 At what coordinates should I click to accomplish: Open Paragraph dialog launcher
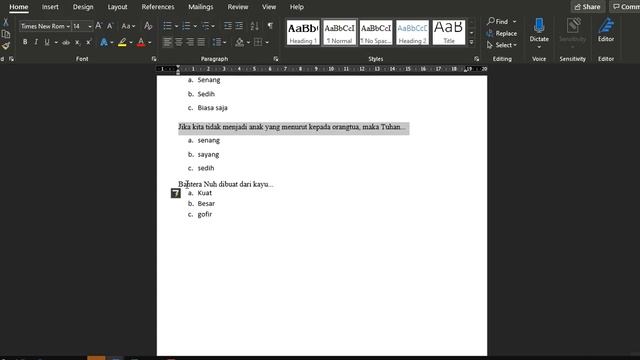coord(276,59)
